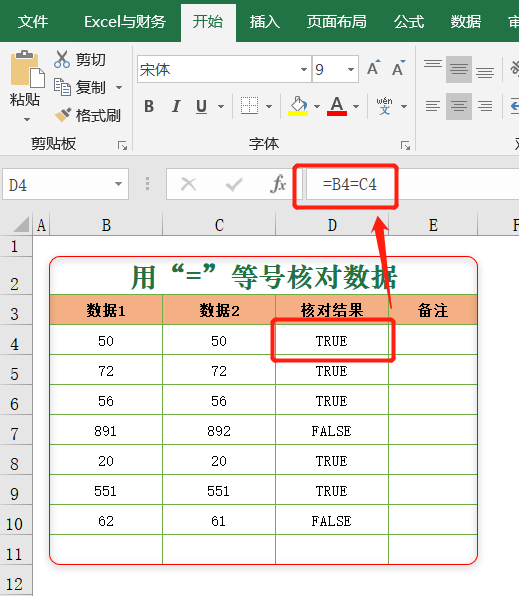Increase font size with larger A
Screen dimensions: 519x596
click(x=374, y=68)
